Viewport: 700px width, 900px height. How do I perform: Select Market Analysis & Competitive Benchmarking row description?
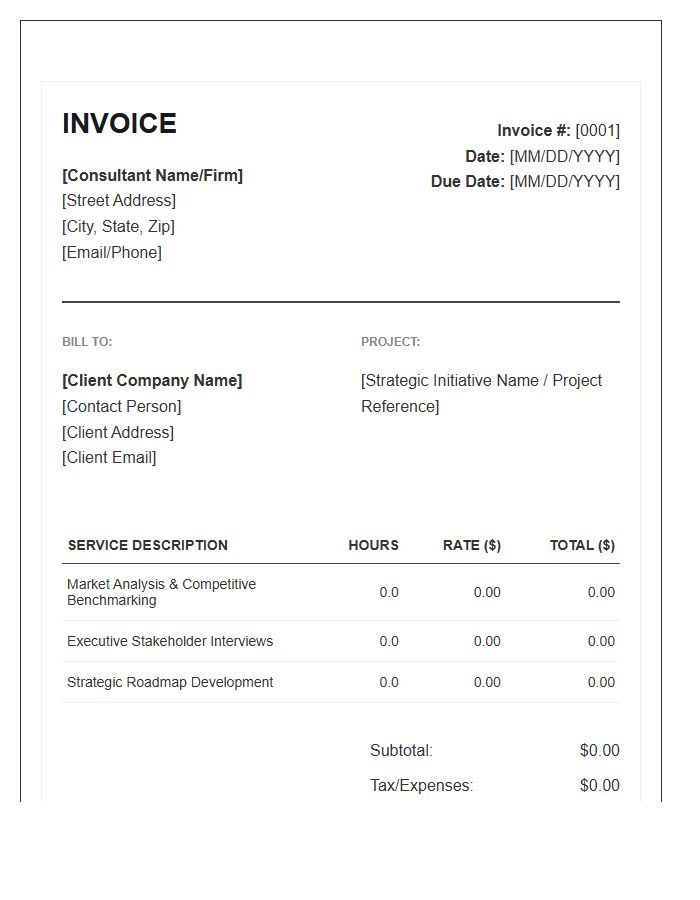coord(161,592)
